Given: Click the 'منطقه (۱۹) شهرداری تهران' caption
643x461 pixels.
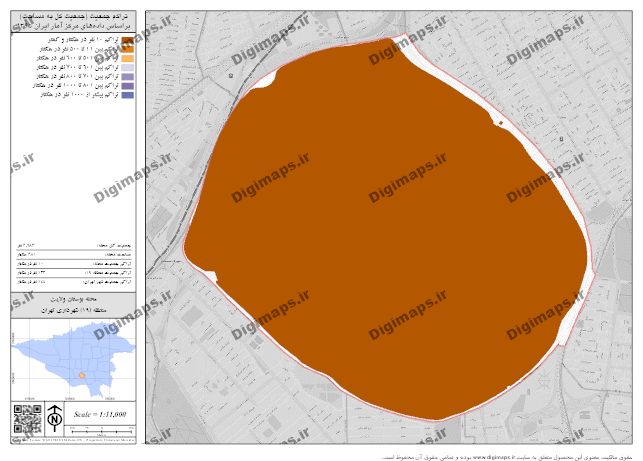Looking at the screenshot, I should [73, 310].
